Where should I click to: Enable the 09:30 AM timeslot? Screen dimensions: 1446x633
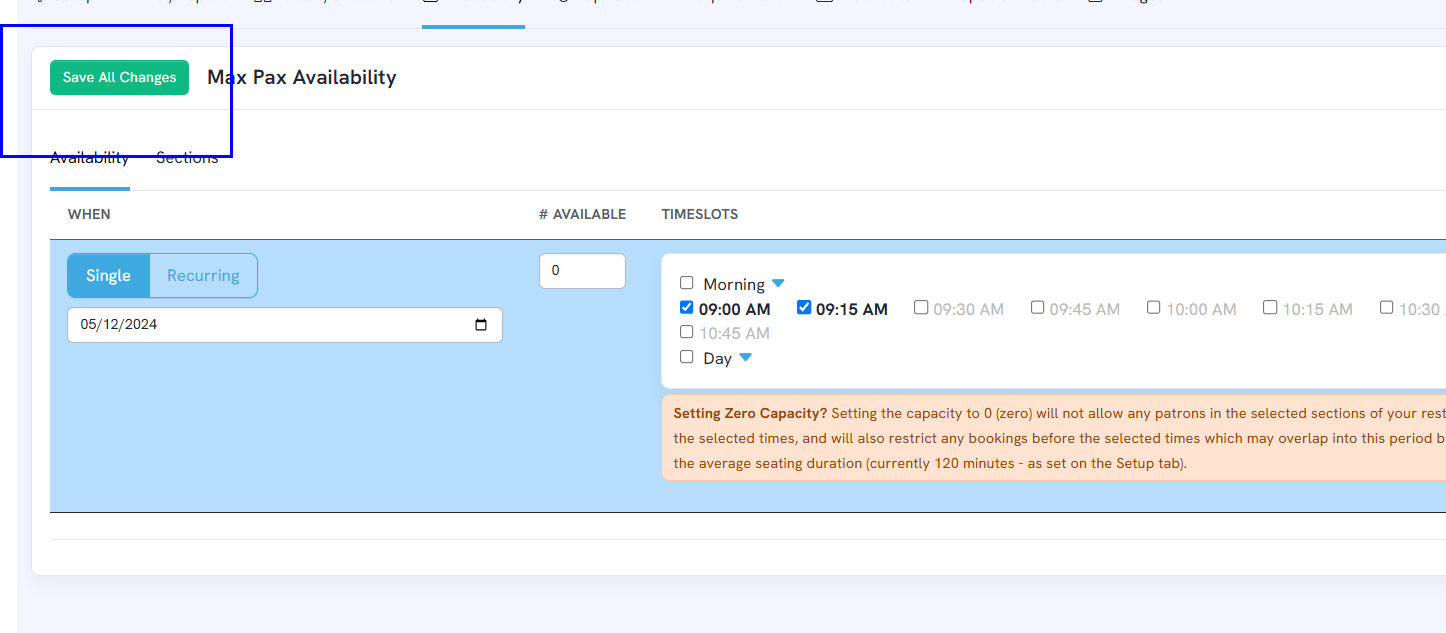coord(921,308)
